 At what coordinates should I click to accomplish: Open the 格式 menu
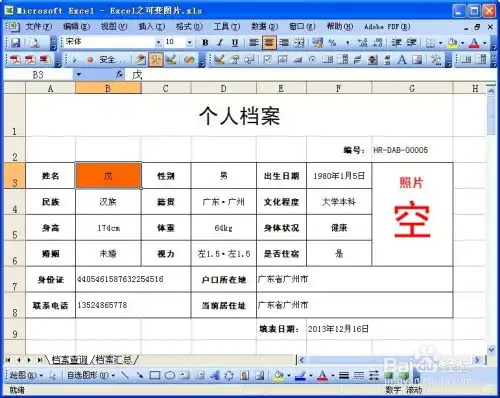189,27
